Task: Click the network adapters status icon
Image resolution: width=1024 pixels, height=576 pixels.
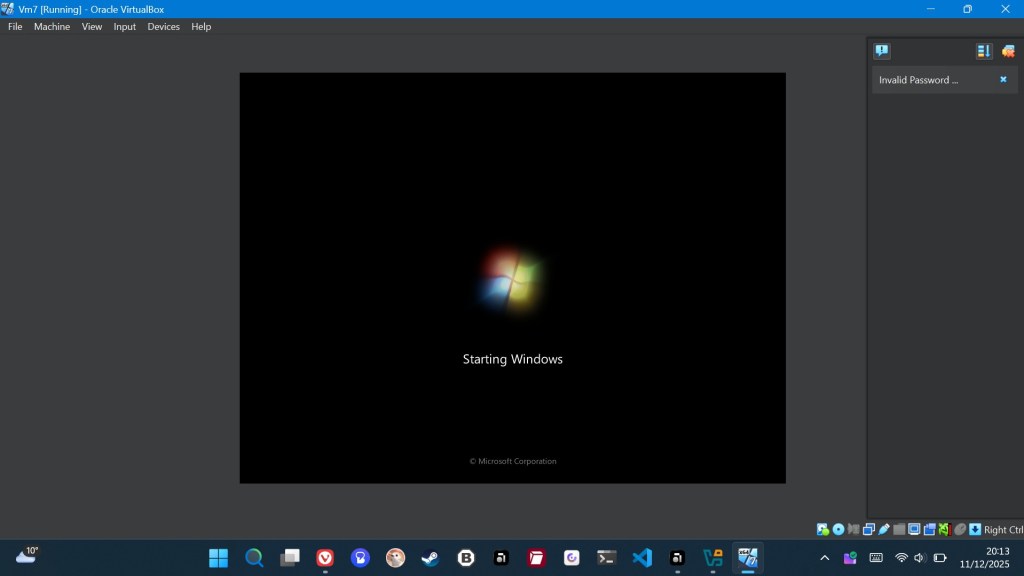Action: click(x=869, y=529)
